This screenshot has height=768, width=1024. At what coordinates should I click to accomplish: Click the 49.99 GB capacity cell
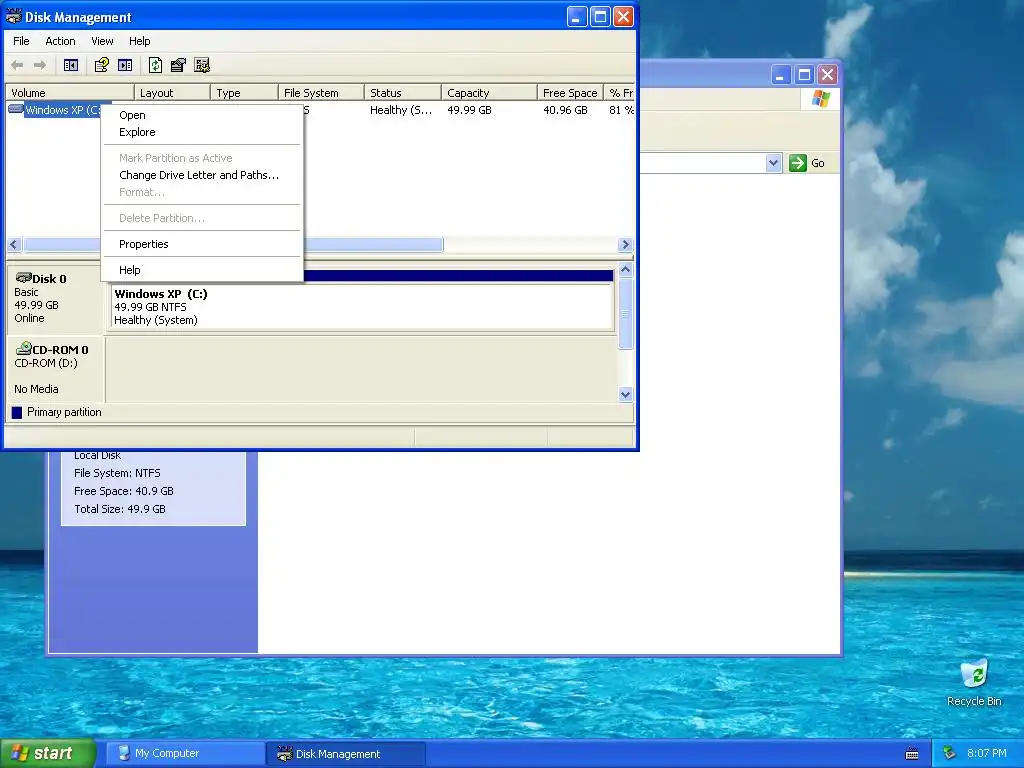469,110
